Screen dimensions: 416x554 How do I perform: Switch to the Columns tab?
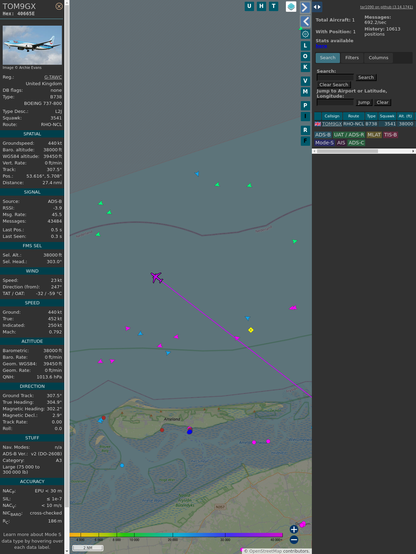click(x=378, y=58)
